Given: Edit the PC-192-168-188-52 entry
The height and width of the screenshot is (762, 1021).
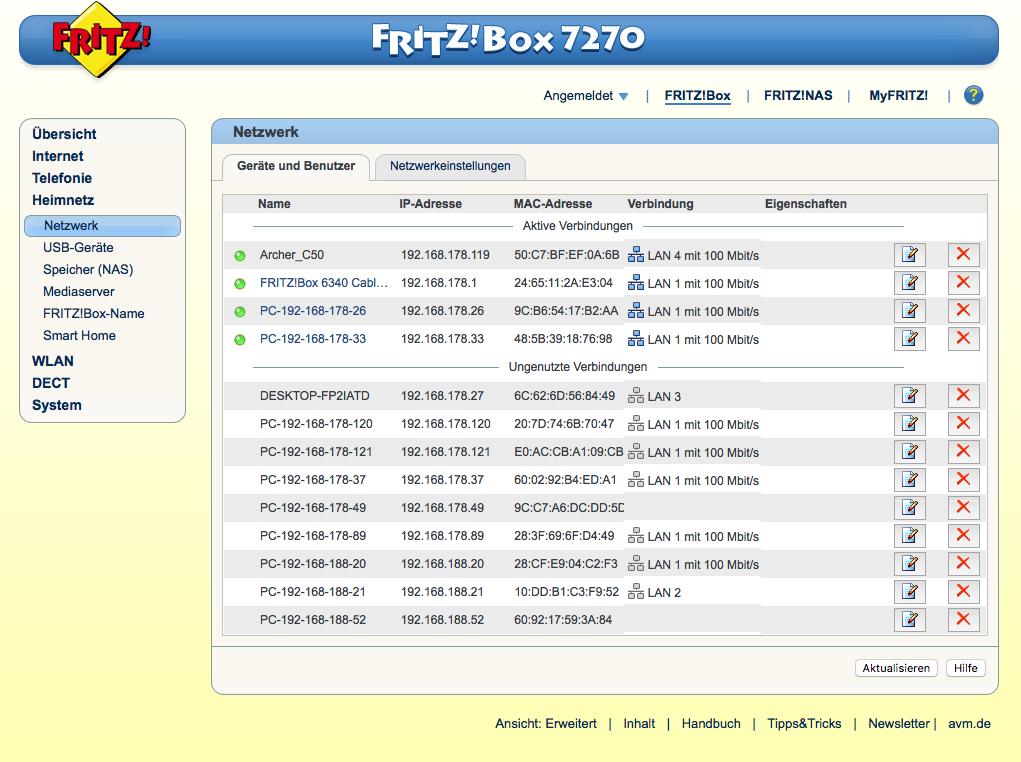Looking at the screenshot, I should 910,619.
